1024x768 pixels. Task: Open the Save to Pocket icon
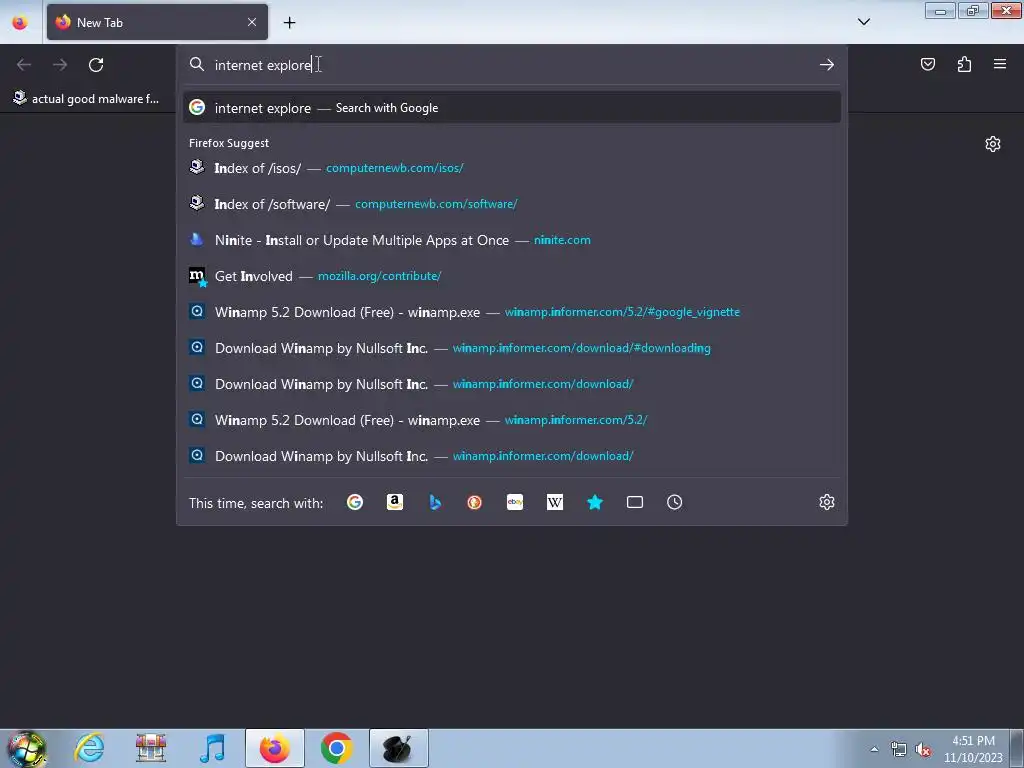(927, 64)
